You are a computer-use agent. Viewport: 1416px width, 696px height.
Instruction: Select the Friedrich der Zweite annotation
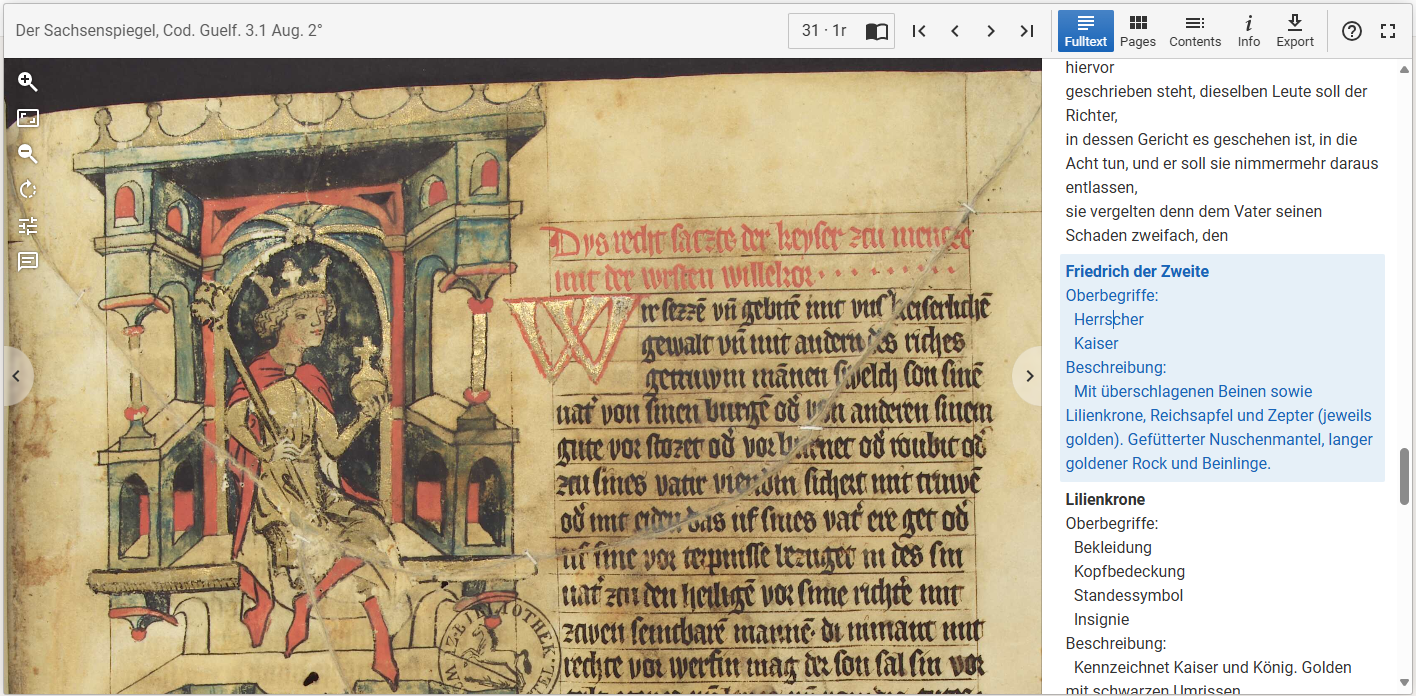tap(1137, 272)
